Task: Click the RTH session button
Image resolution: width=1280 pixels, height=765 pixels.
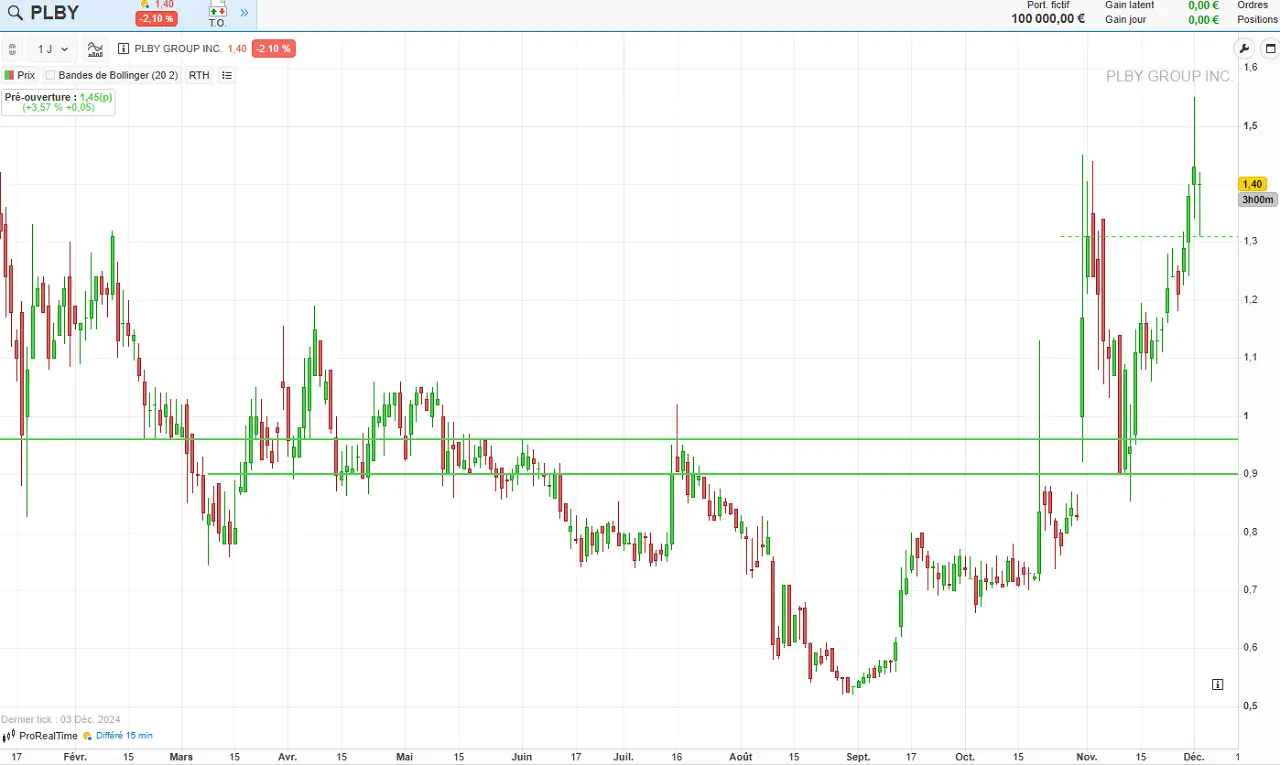Action: (x=199, y=75)
